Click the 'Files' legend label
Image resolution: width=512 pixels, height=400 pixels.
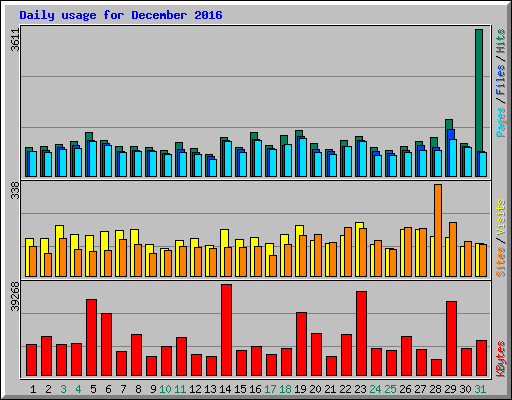click(501, 80)
